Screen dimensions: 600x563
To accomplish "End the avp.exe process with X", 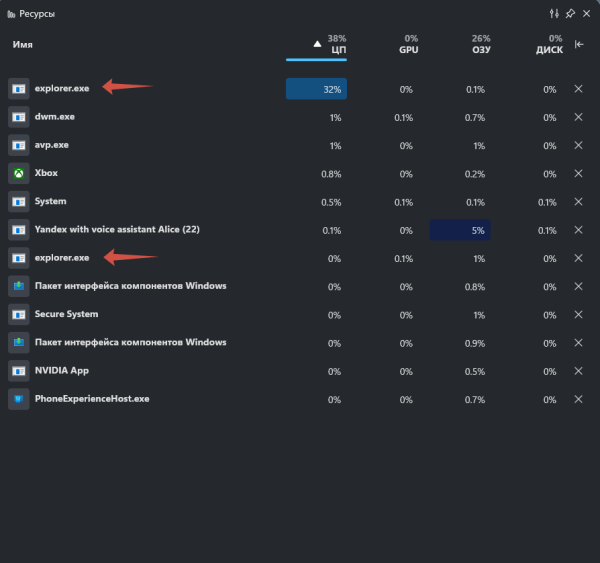I will (578, 145).
